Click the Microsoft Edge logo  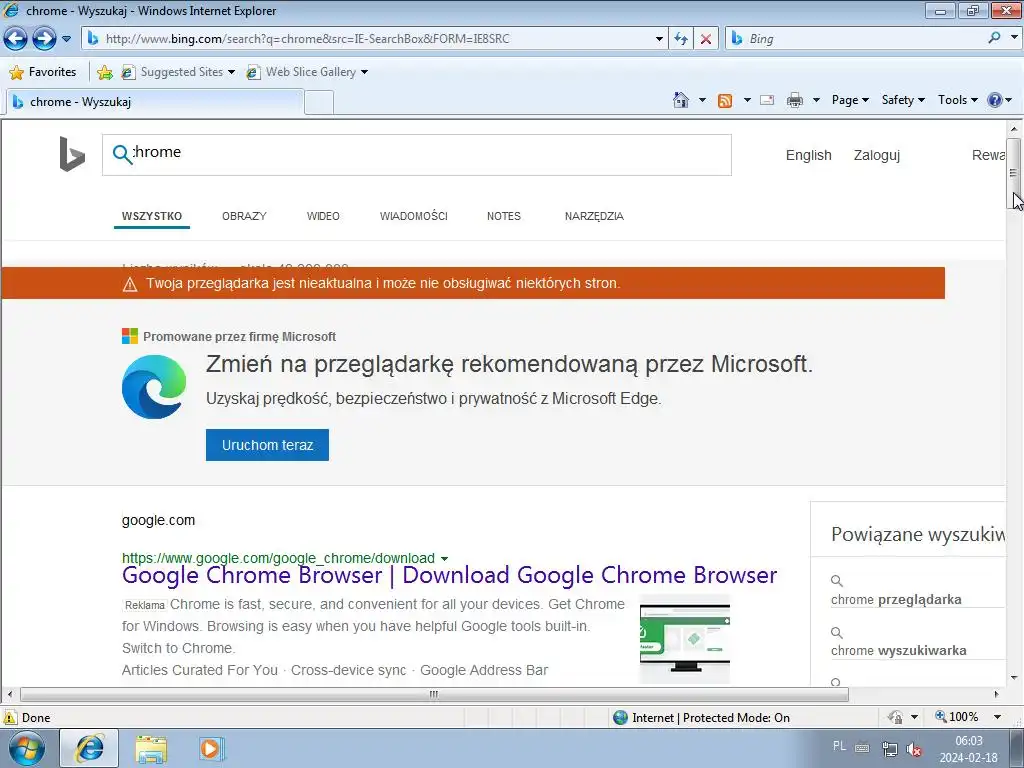pos(154,387)
